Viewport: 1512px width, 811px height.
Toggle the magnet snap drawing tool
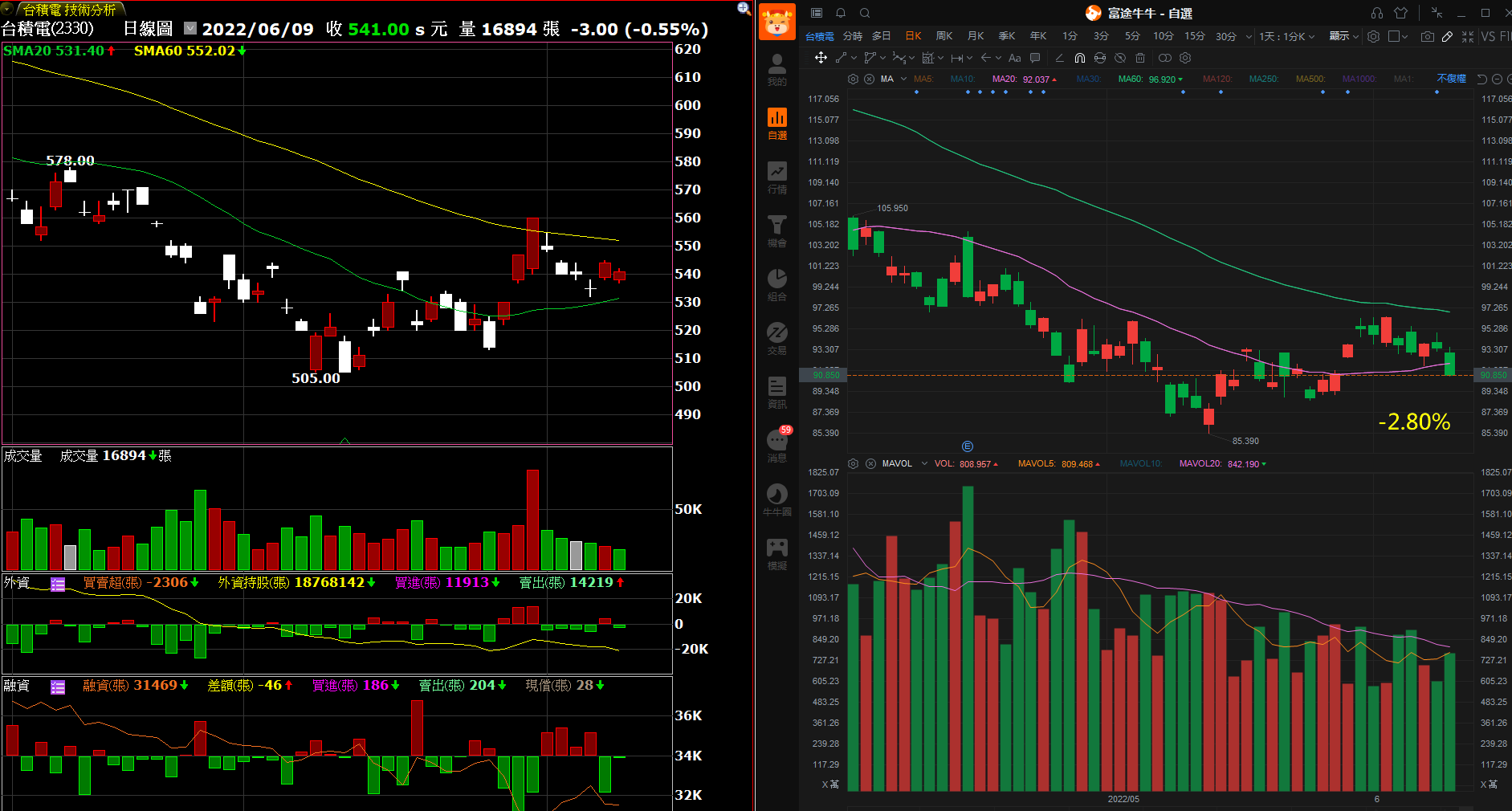point(1079,58)
